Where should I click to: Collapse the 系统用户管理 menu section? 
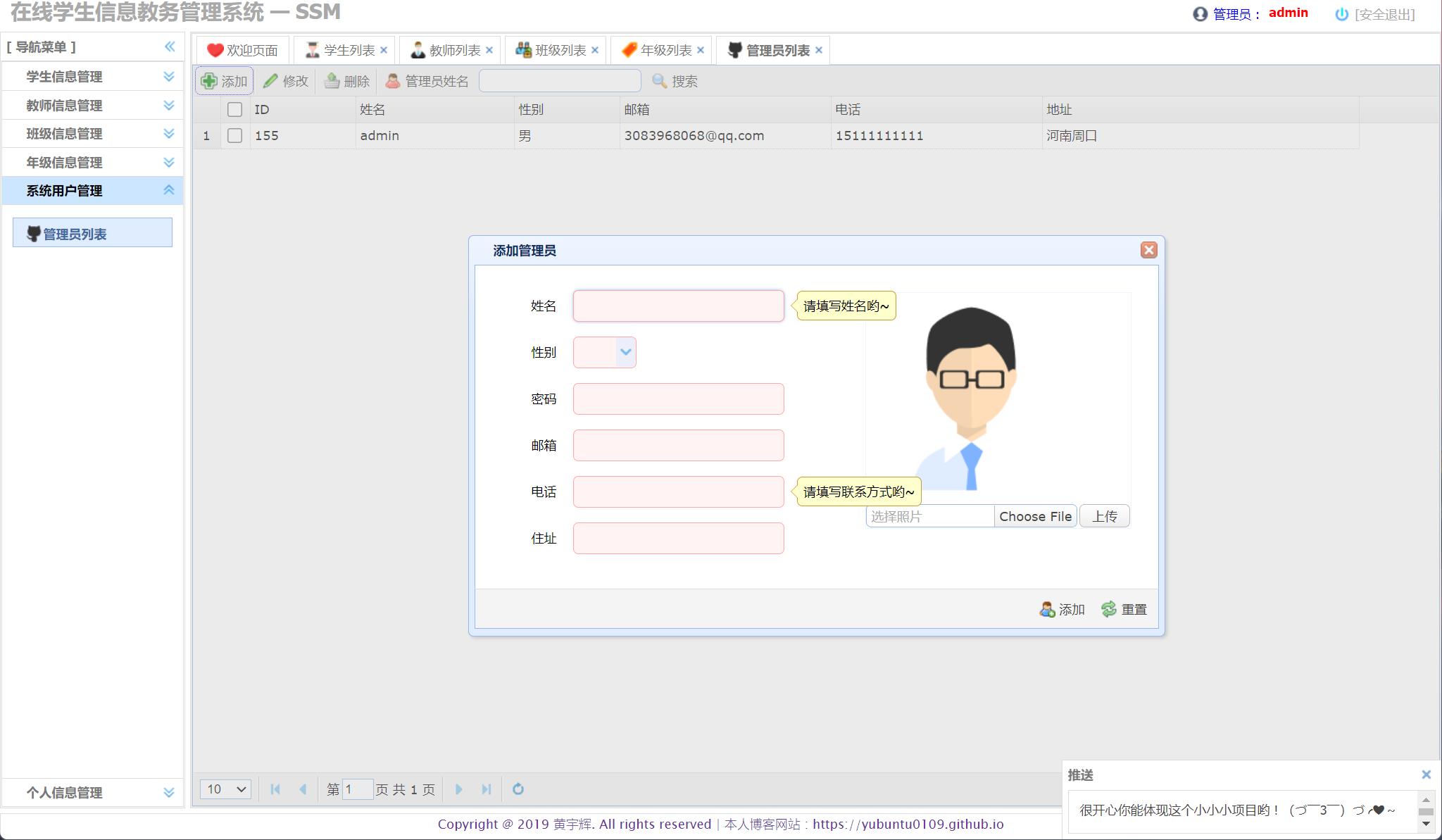(x=168, y=190)
